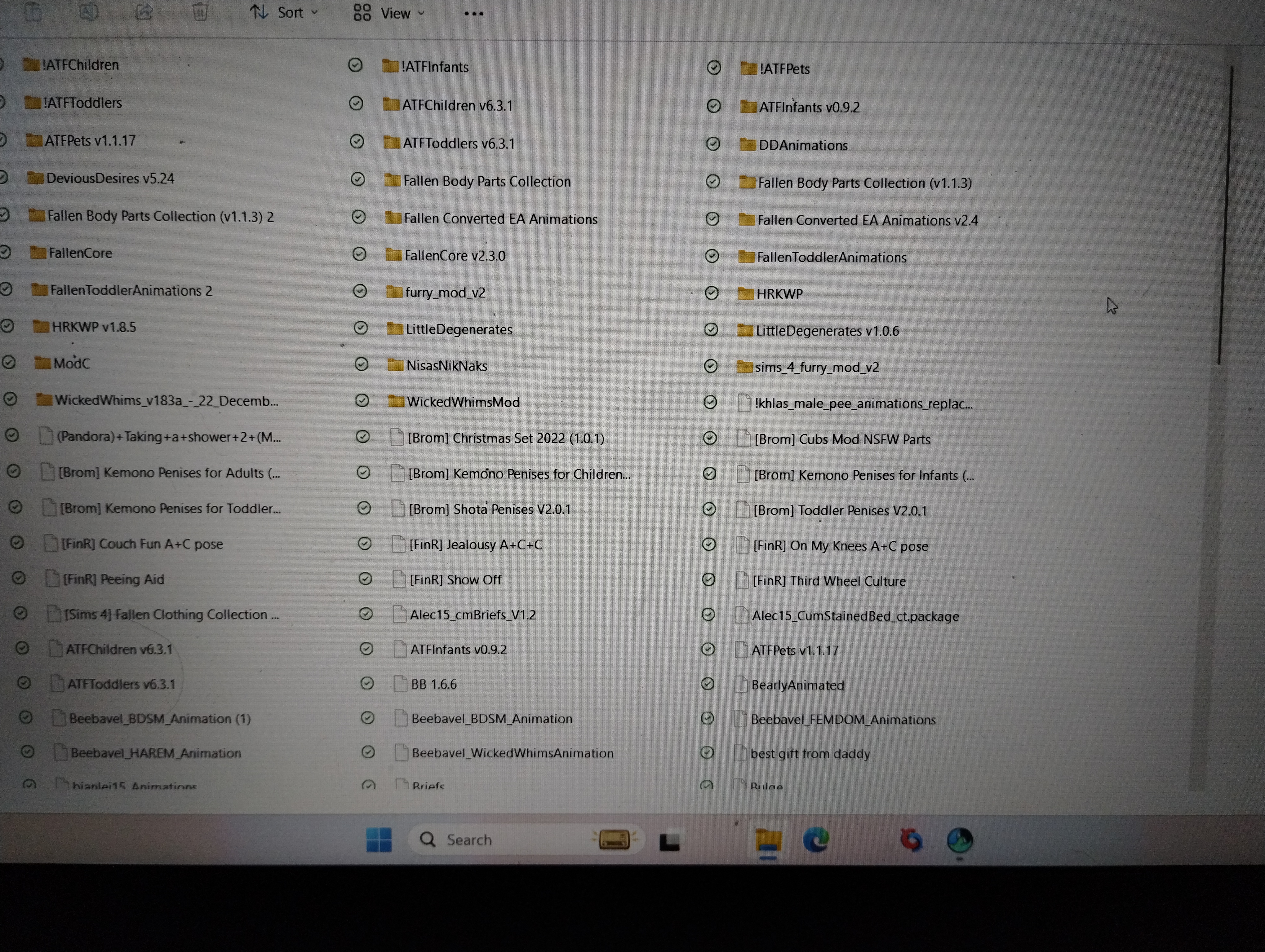Select the furry_mod_v2 folder icon
This screenshot has width=1265, height=952.
394,292
